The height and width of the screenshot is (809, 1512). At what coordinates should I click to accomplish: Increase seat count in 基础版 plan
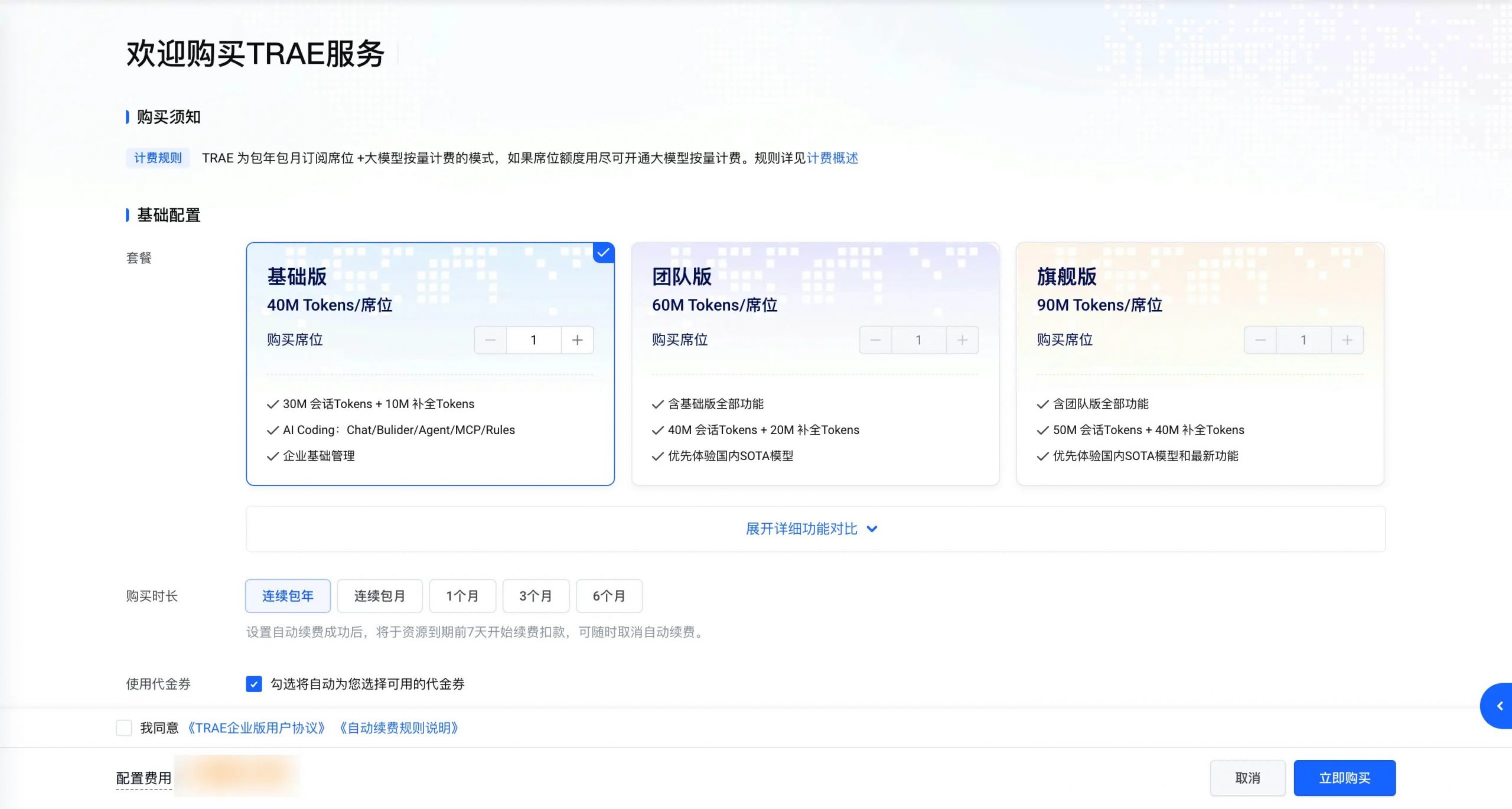577,340
